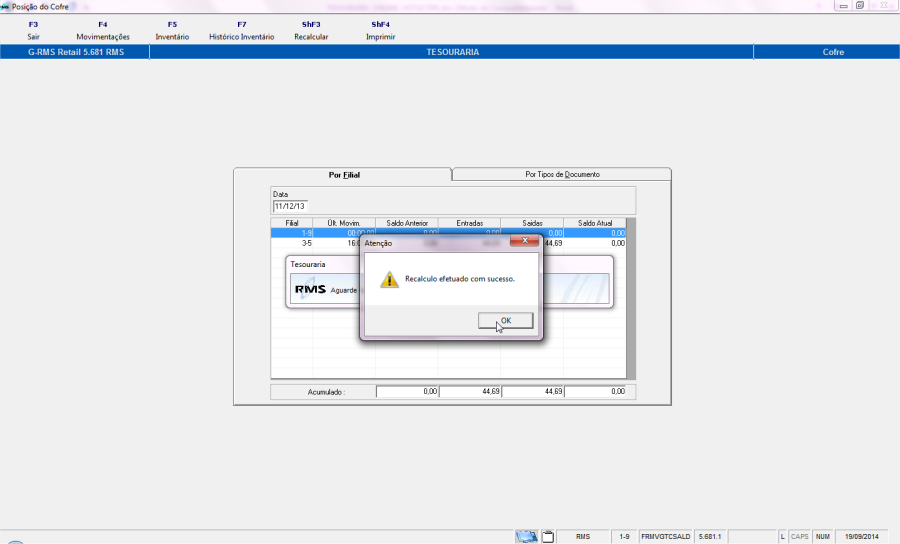Open F4 Movimentações

[103, 30]
